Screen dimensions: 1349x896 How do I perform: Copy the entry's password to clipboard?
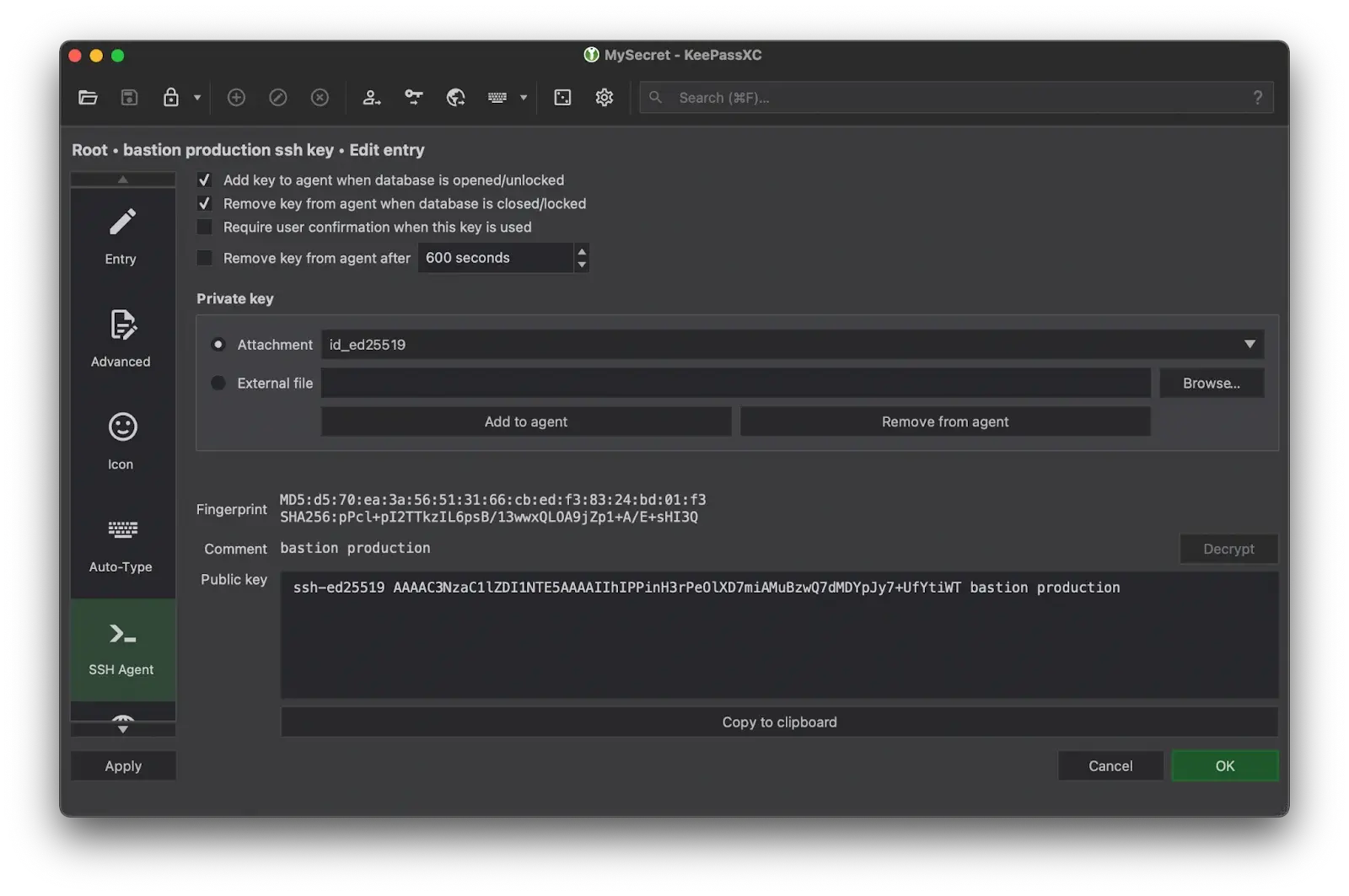[x=413, y=97]
